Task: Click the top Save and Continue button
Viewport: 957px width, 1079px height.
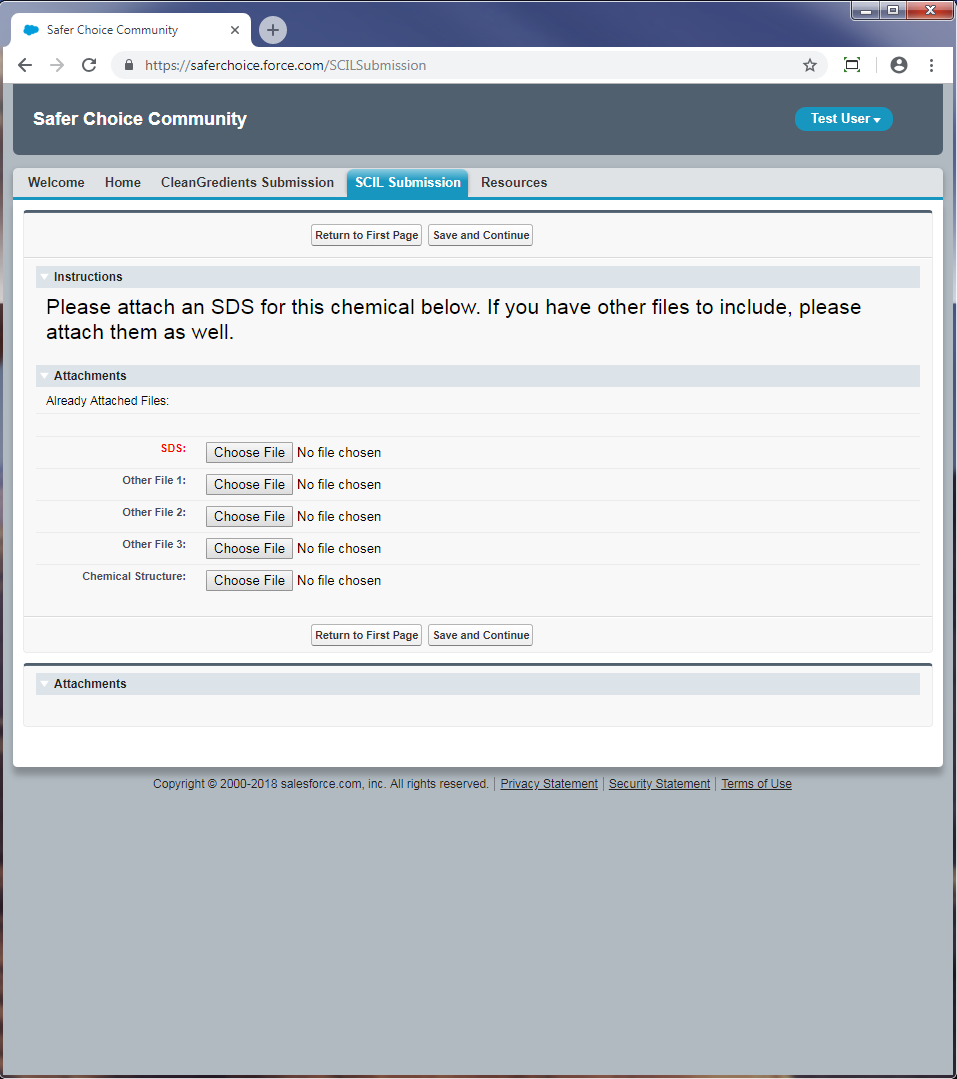Action: click(x=480, y=235)
